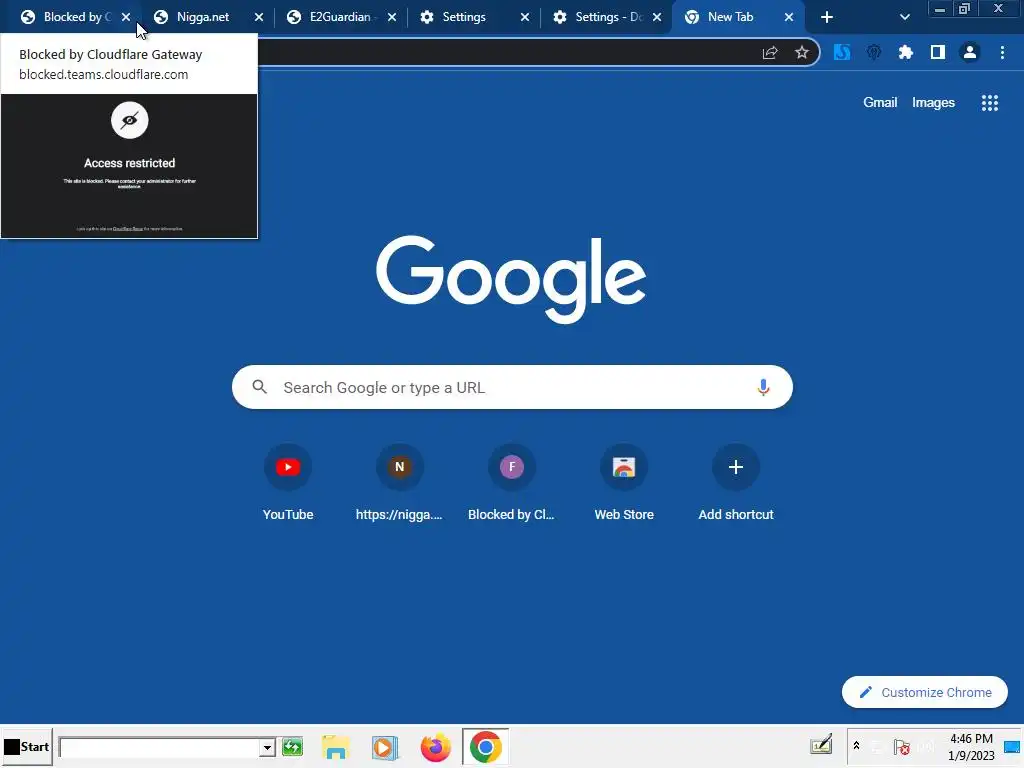Click the dimmed lightbulb extension icon
This screenshot has width=1024, height=768.
[874, 52]
